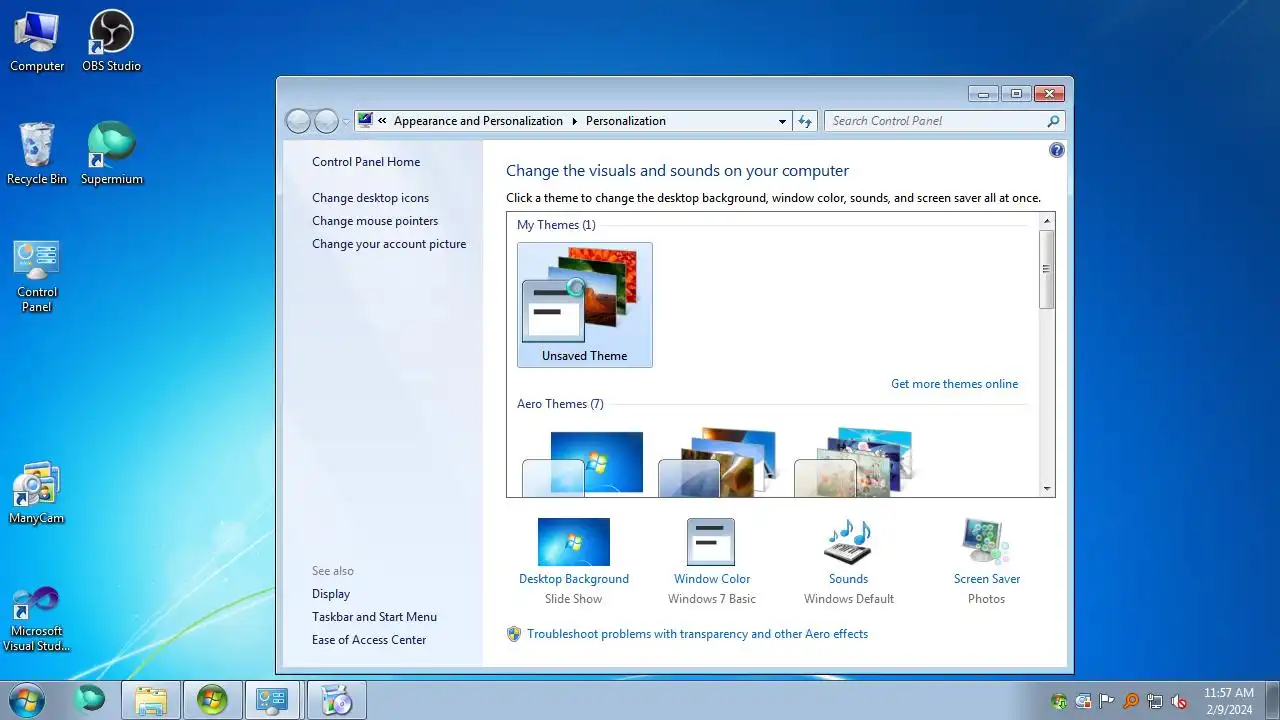Open Action Center flag tray icon

[1107, 701]
